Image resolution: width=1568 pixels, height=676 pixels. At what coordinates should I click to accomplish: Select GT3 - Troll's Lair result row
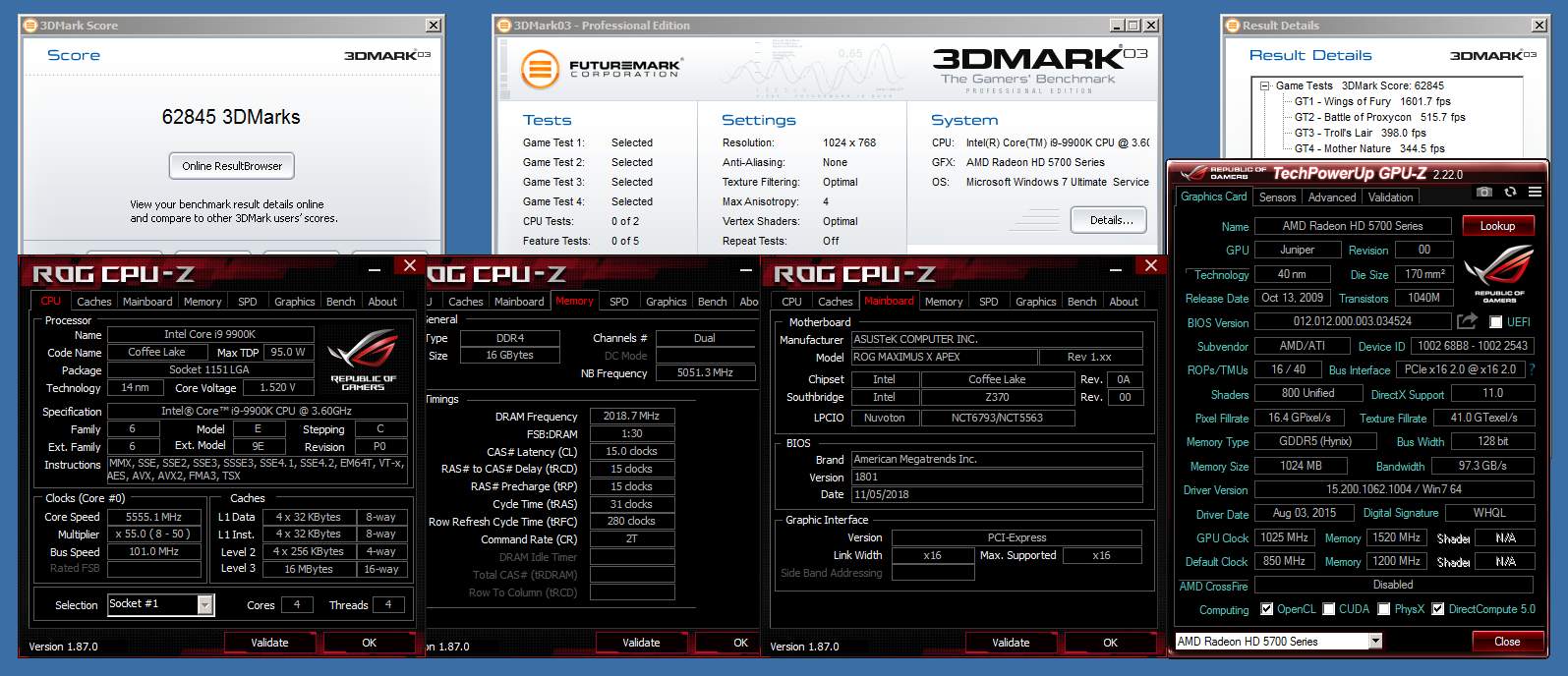coord(1360,133)
